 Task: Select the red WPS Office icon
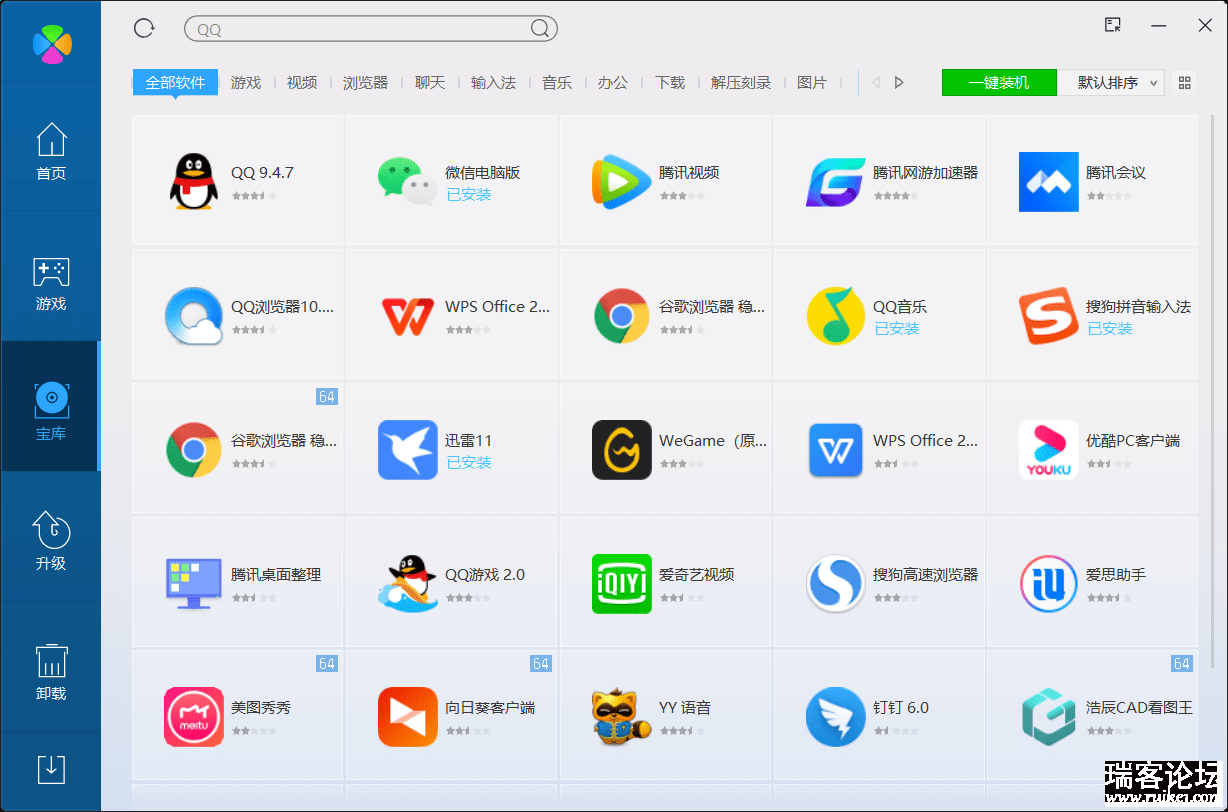407,316
